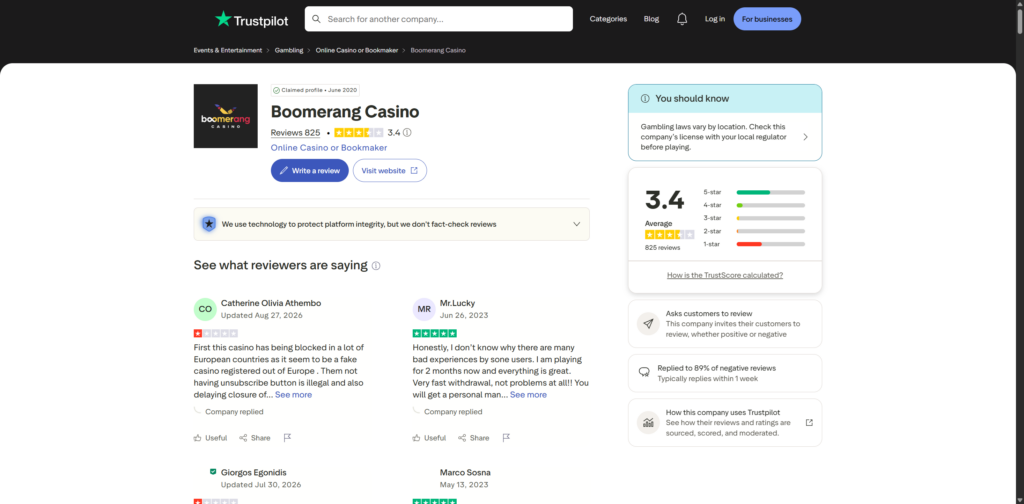Click reviewer name Giorgos Egonidis
1024x504 pixels.
(x=253, y=472)
